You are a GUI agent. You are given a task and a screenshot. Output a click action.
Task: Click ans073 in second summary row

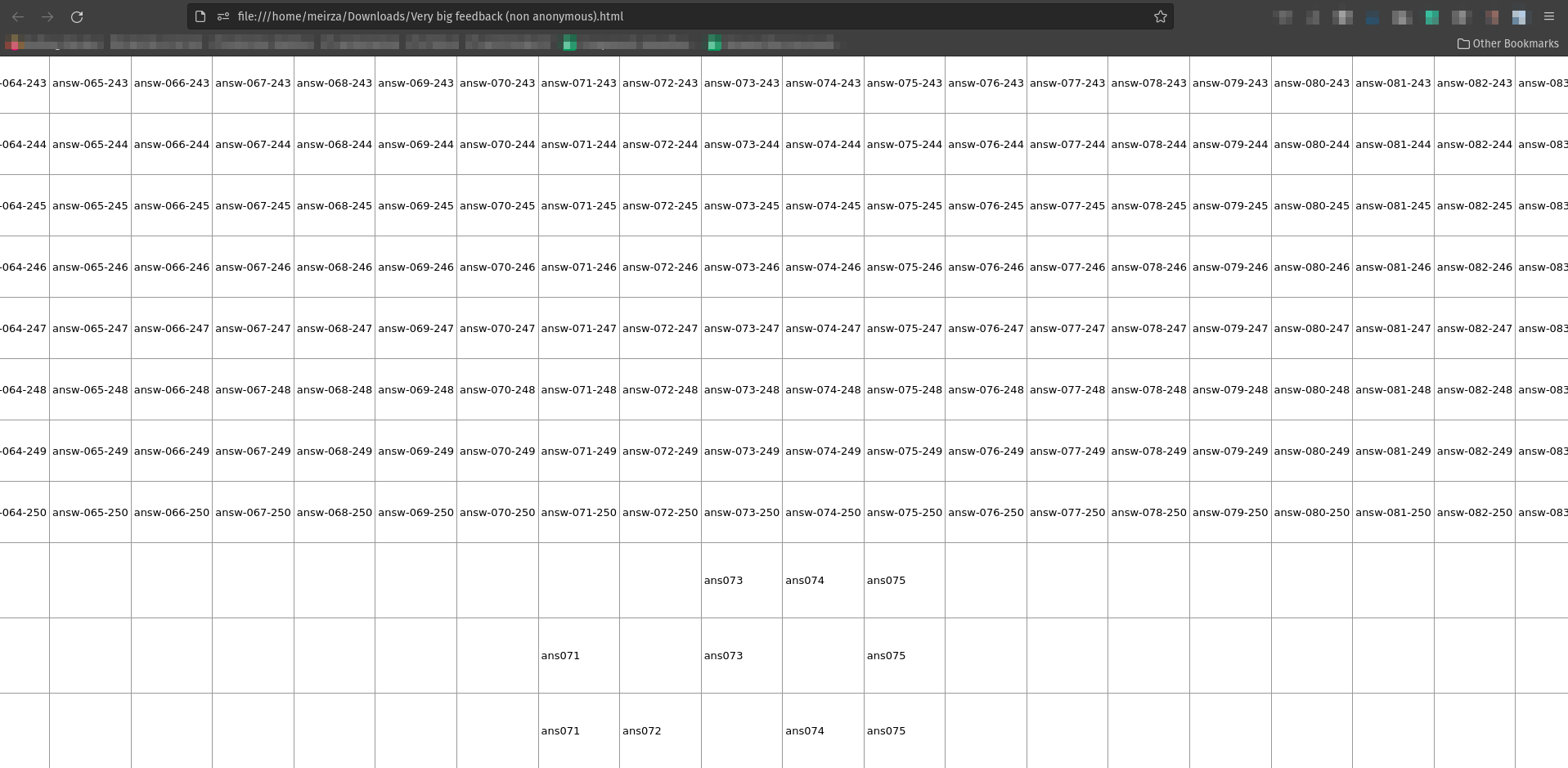[724, 655]
